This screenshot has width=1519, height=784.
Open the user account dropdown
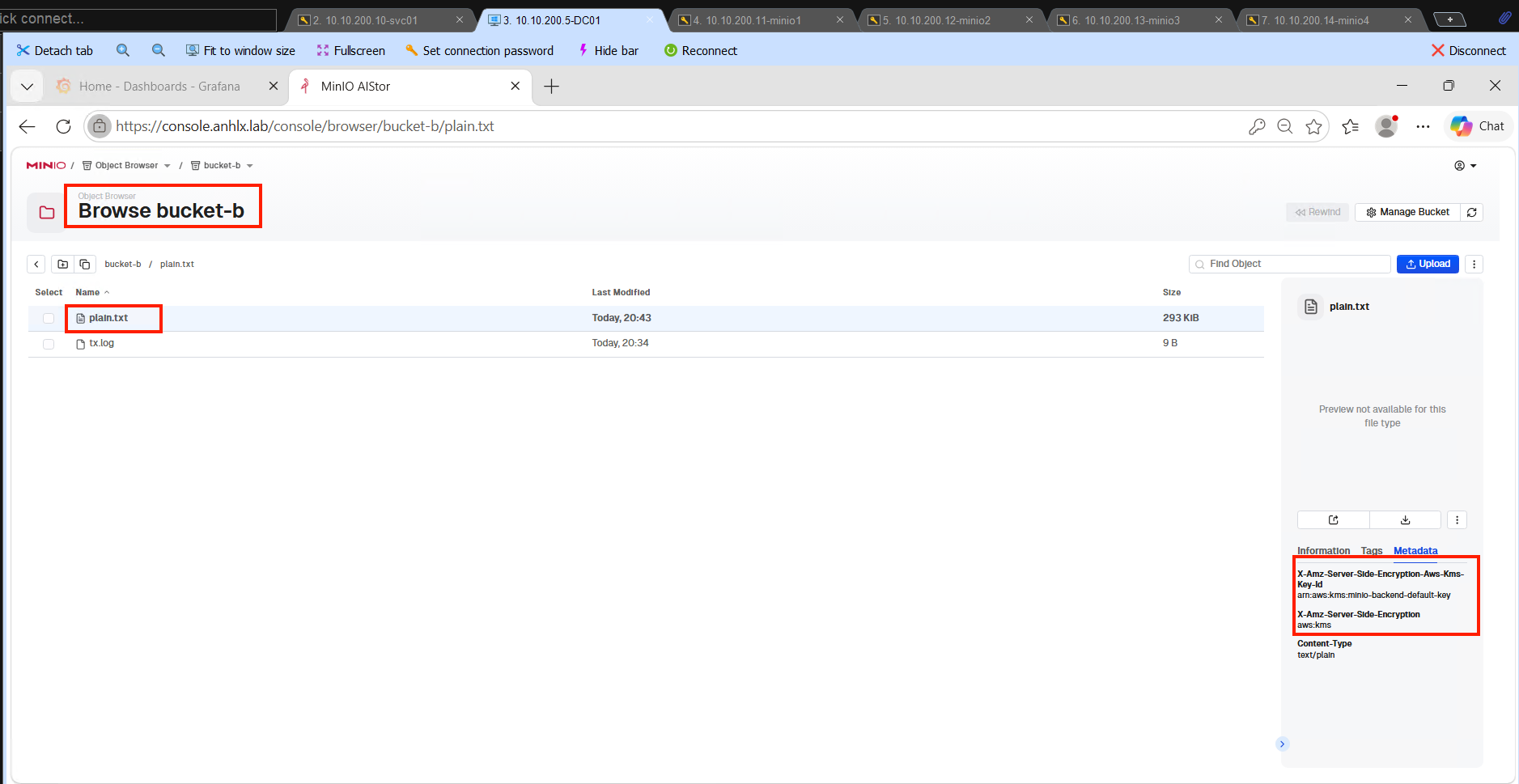[x=1466, y=166]
